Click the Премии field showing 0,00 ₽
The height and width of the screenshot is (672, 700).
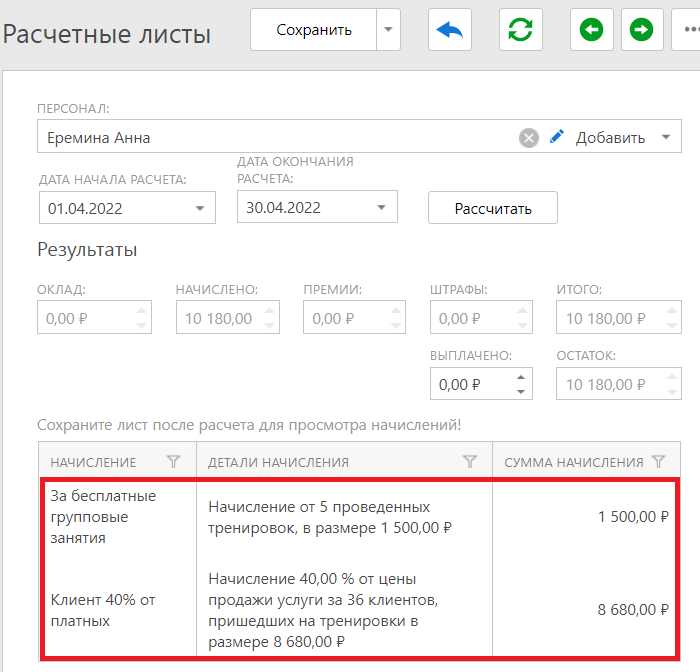coord(354,317)
